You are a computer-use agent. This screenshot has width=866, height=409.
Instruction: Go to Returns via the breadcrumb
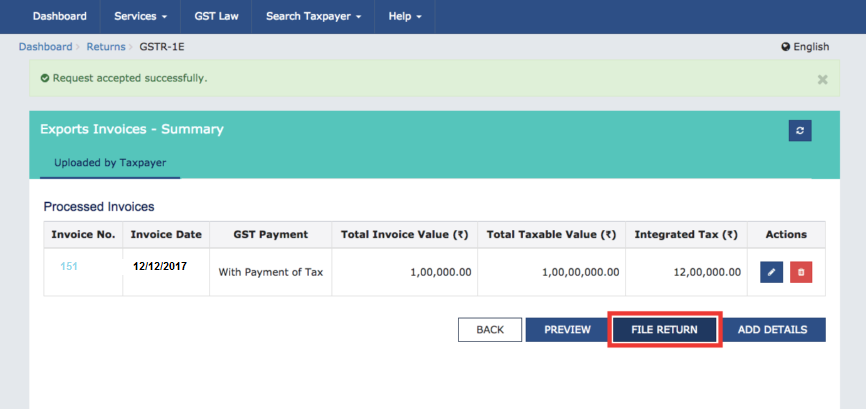(x=105, y=47)
